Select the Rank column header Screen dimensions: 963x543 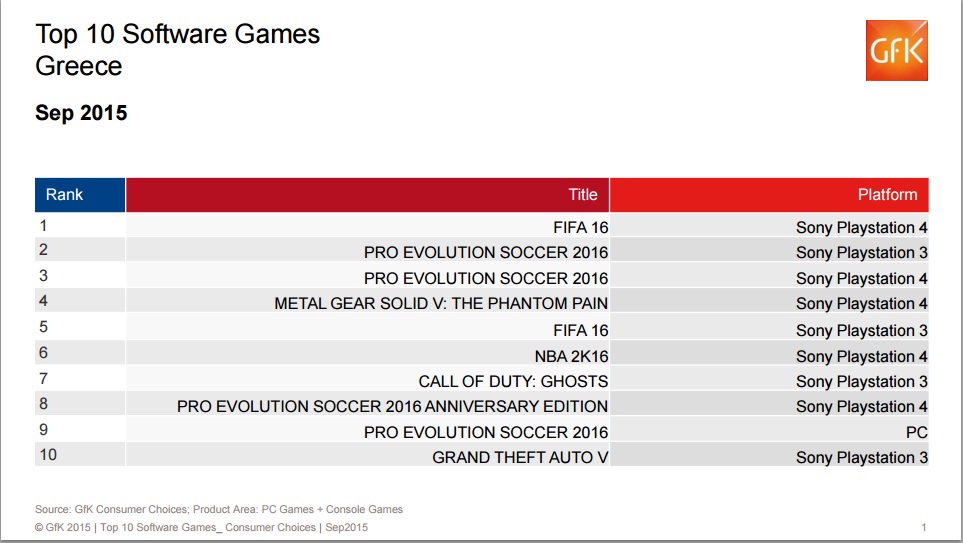point(80,195)
